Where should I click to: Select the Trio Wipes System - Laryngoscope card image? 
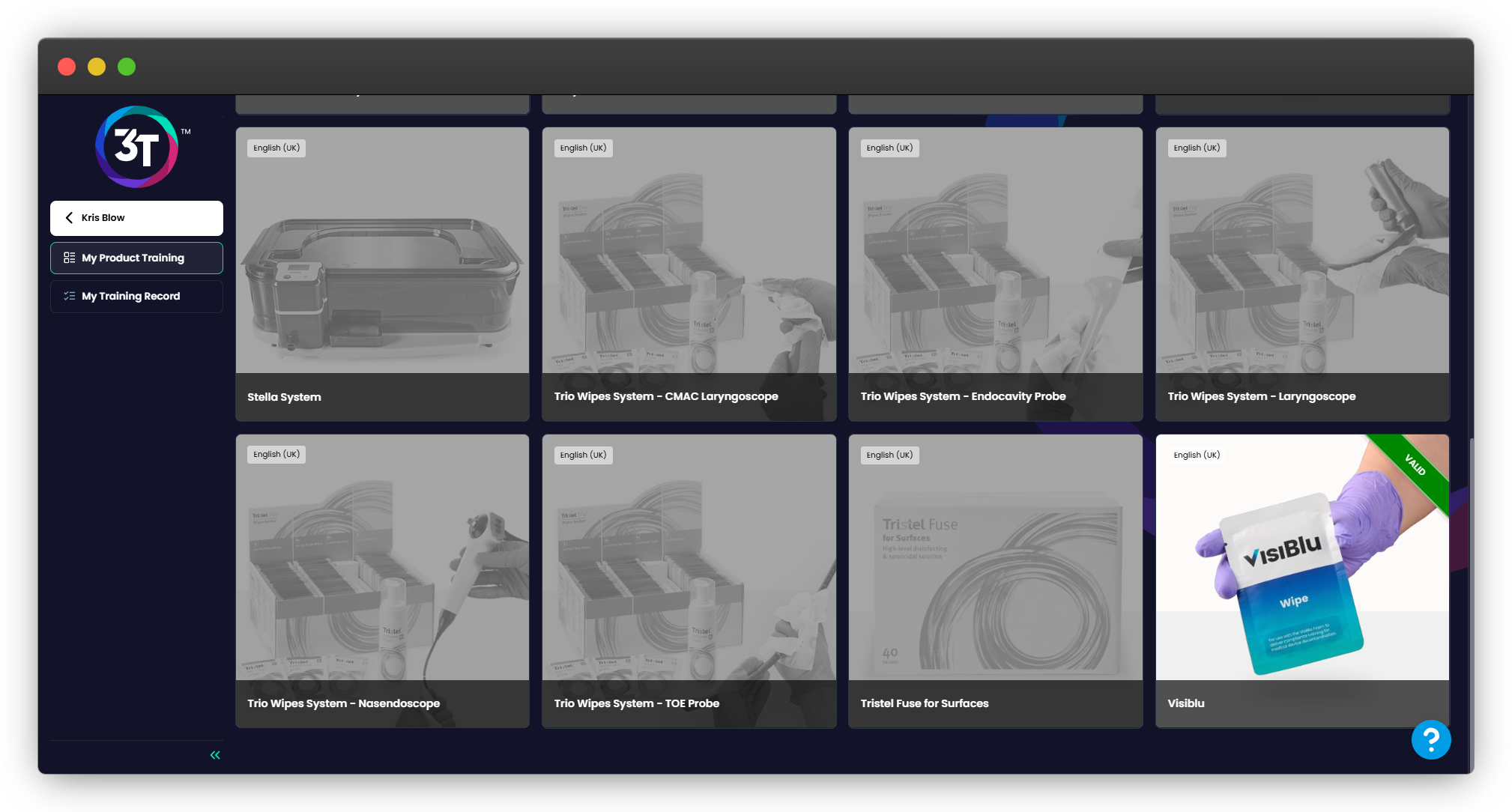pos(1302,250)
